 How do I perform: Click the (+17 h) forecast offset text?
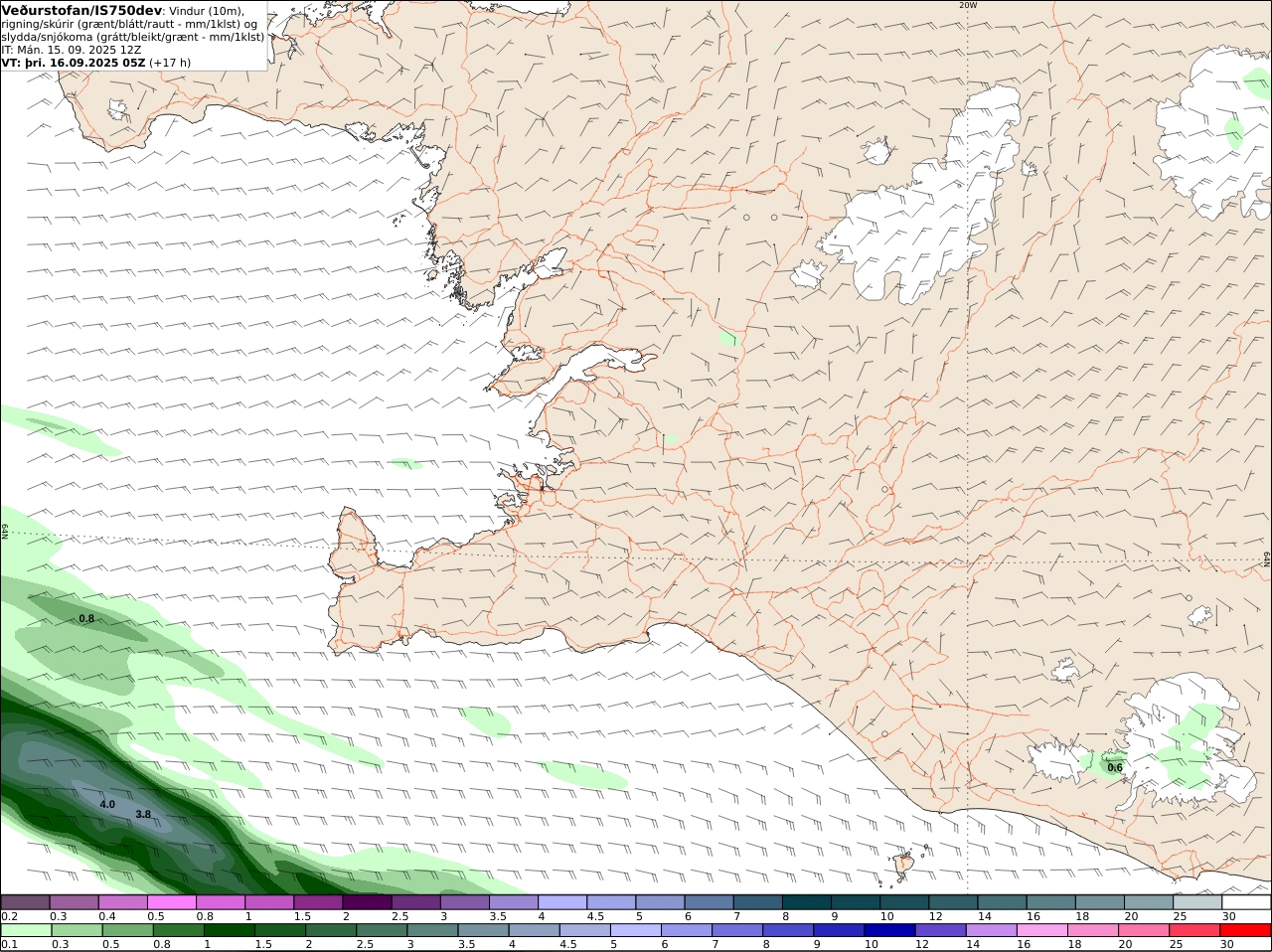click(171, 63)
